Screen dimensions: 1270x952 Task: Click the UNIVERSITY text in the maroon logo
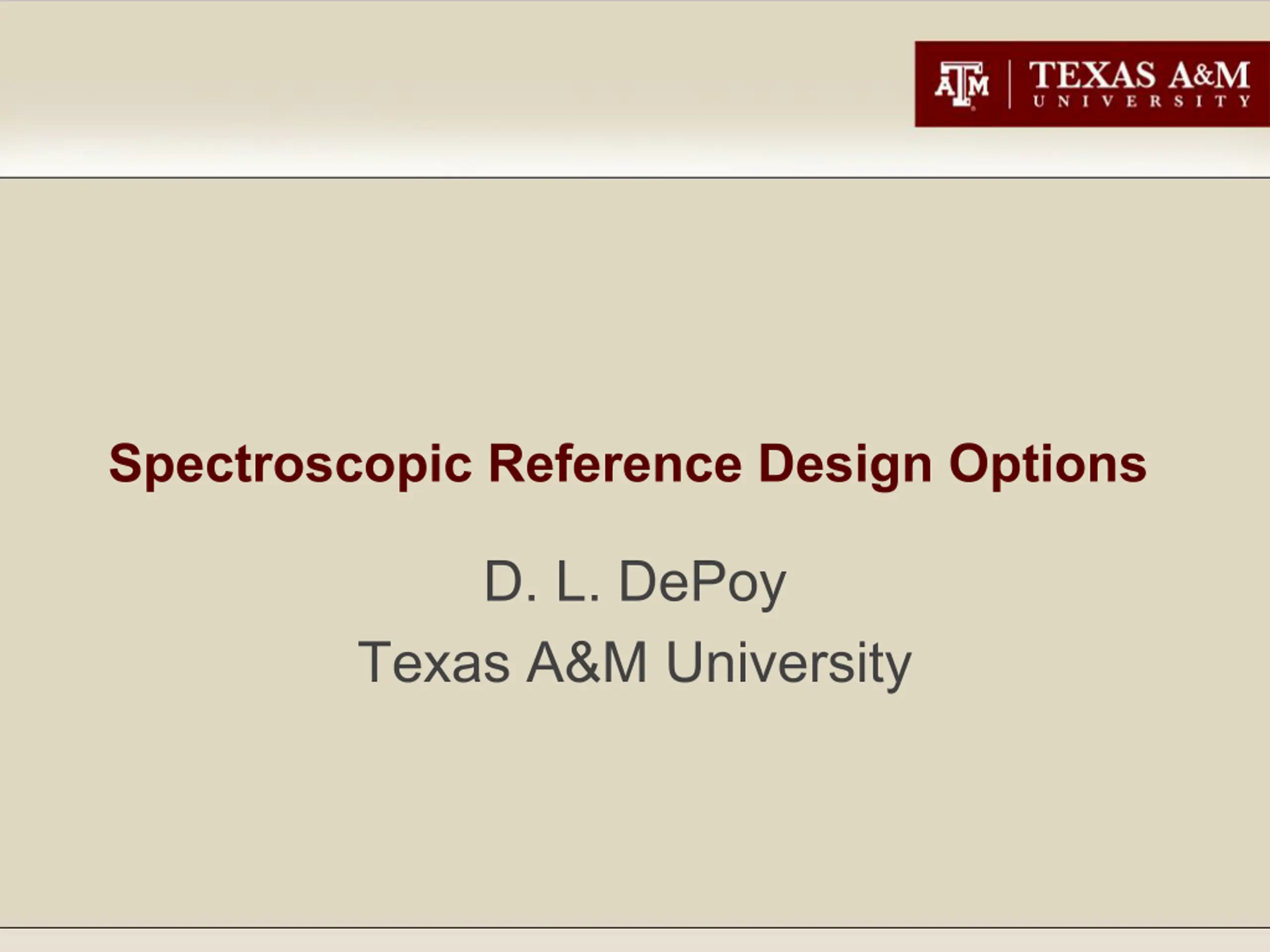pos(1142,101)
